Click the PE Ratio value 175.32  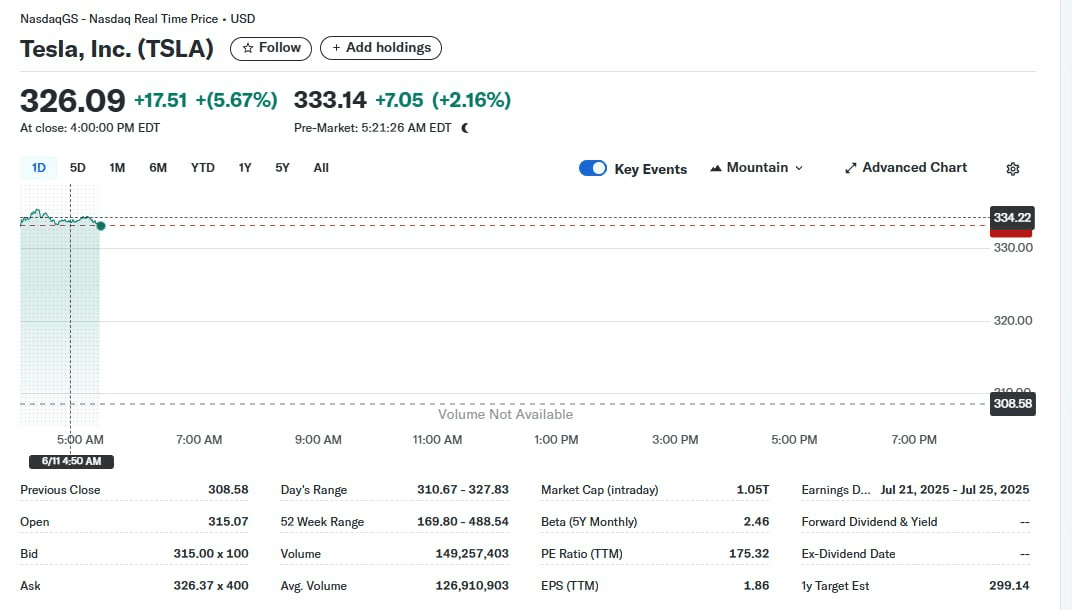[749, 553]
